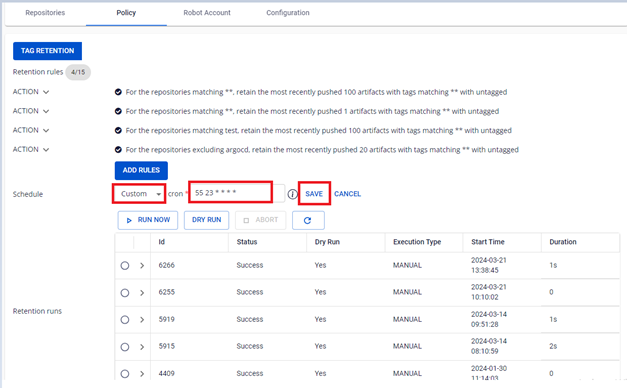Click the ADD RULES button
627x388 pixels.
(141, 170)
